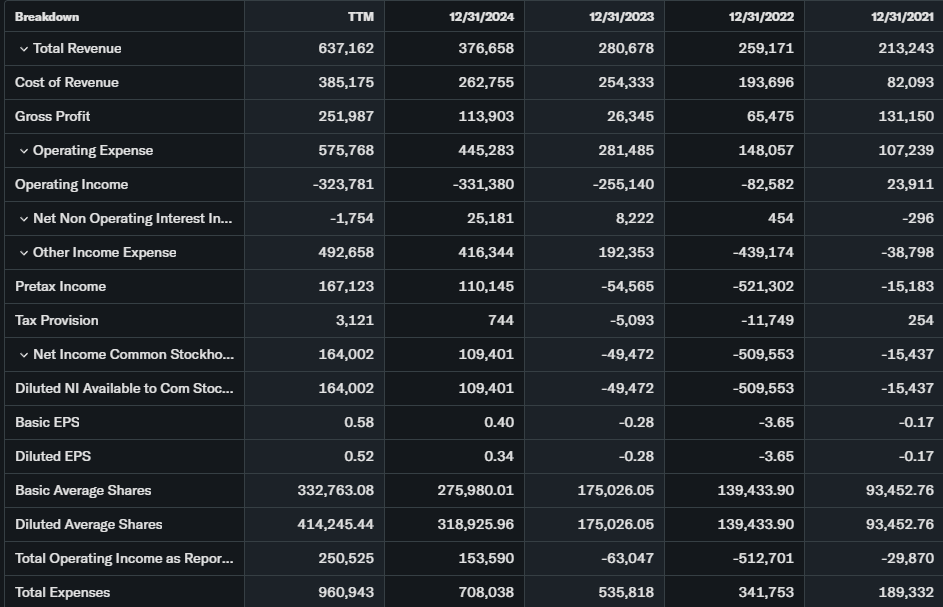This screenshot has height=607, width=943.
Task: Expand the Operating Expense row chevron
Action: coord(24,151)
